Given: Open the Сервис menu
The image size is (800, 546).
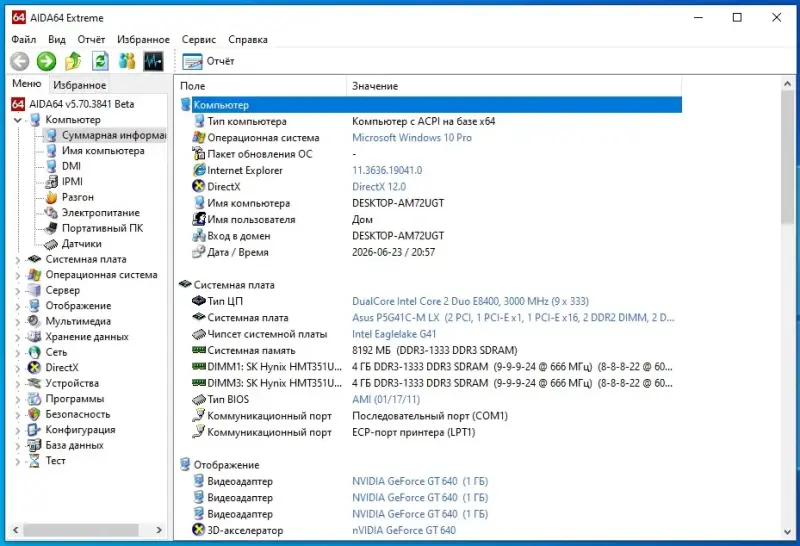Looking at the screenshot, I should (x=199, y=39).
